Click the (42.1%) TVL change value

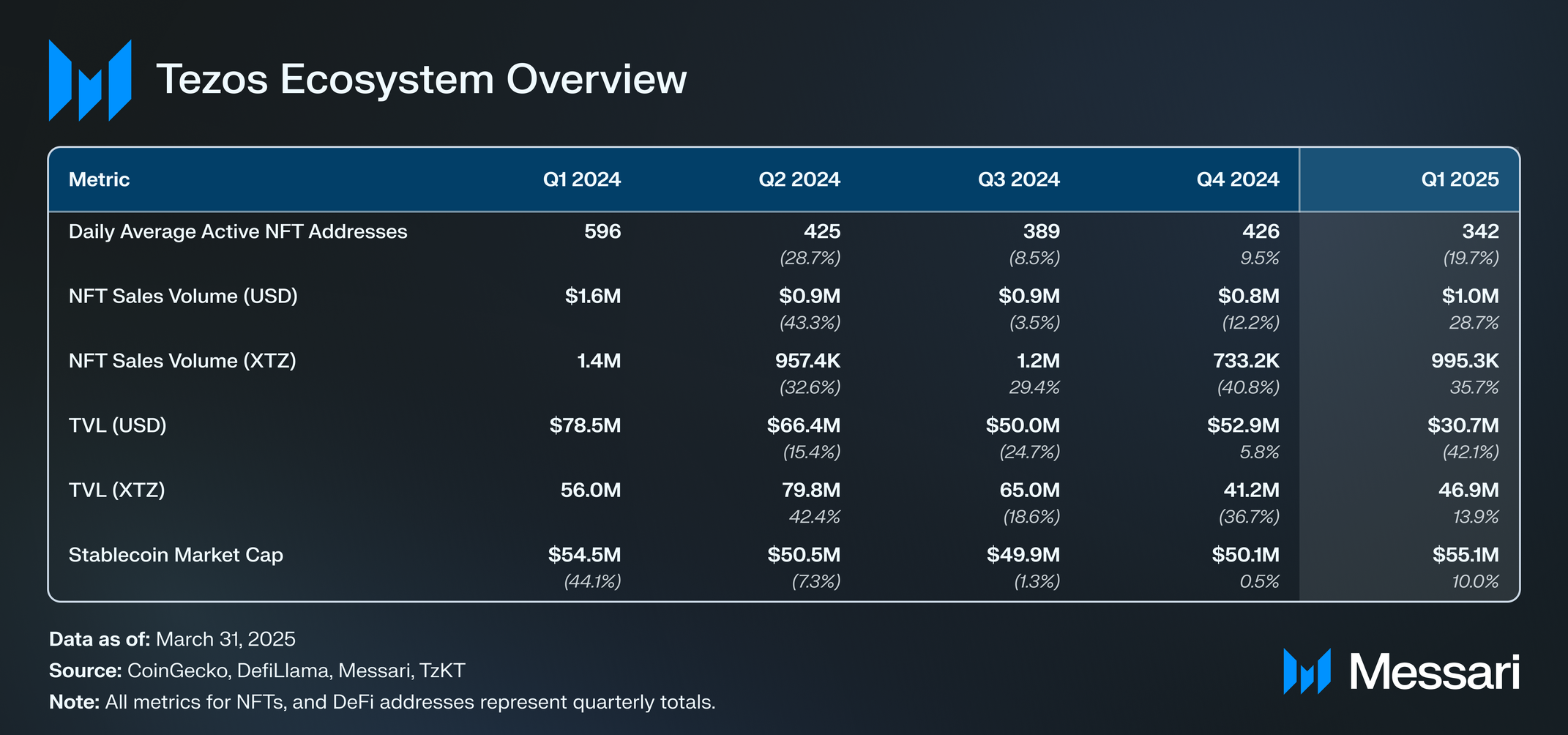(x=1471, y=452)
